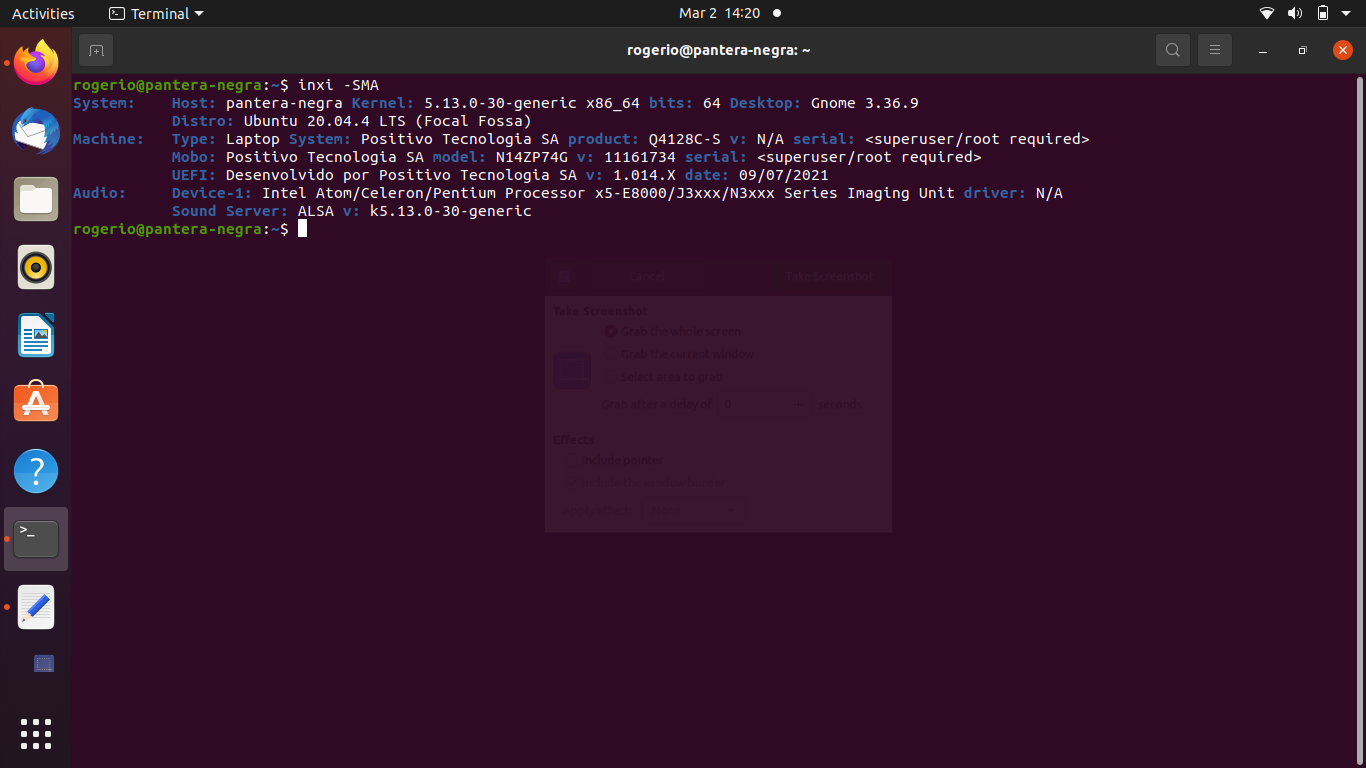This screenshot has width=1366, height=768.
Task: Click the terminal vertical scrollbar
Action: click(x=1360, y=421)
